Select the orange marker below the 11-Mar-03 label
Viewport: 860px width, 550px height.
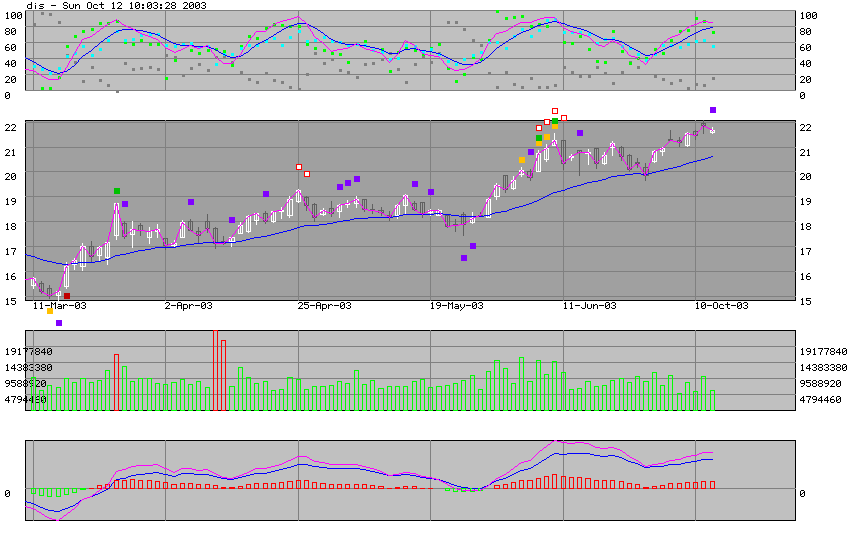pyautogui.click(x=50, y=311)
